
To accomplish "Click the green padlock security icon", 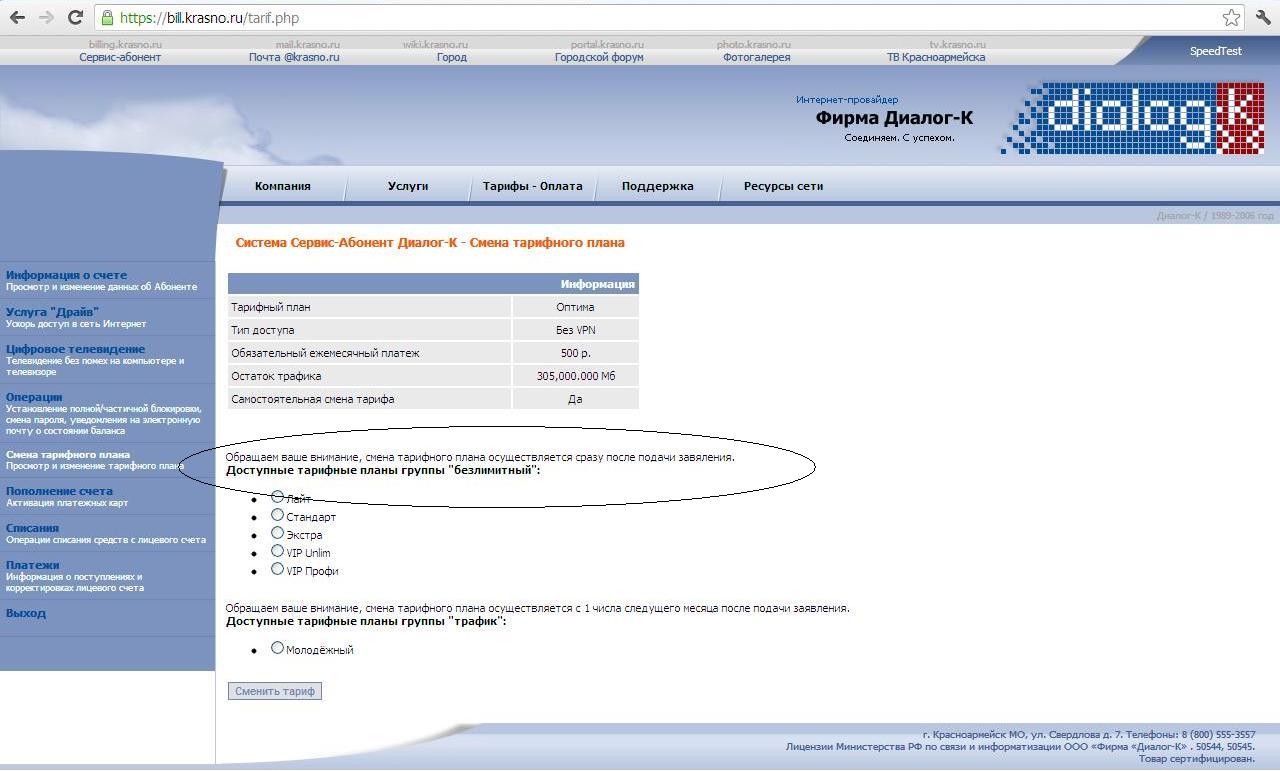I will 108,18.
